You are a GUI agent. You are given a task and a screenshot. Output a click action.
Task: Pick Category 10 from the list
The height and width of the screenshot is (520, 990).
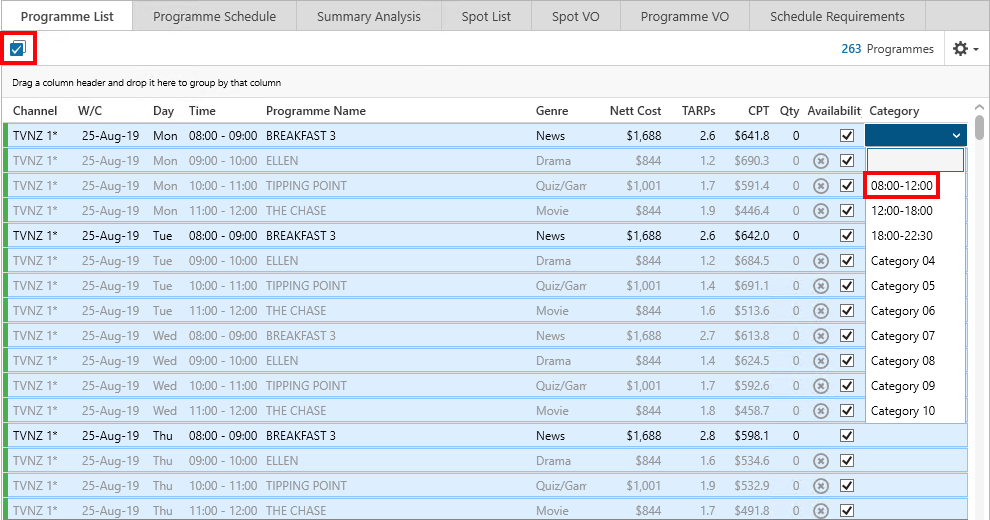pos(903,411)
